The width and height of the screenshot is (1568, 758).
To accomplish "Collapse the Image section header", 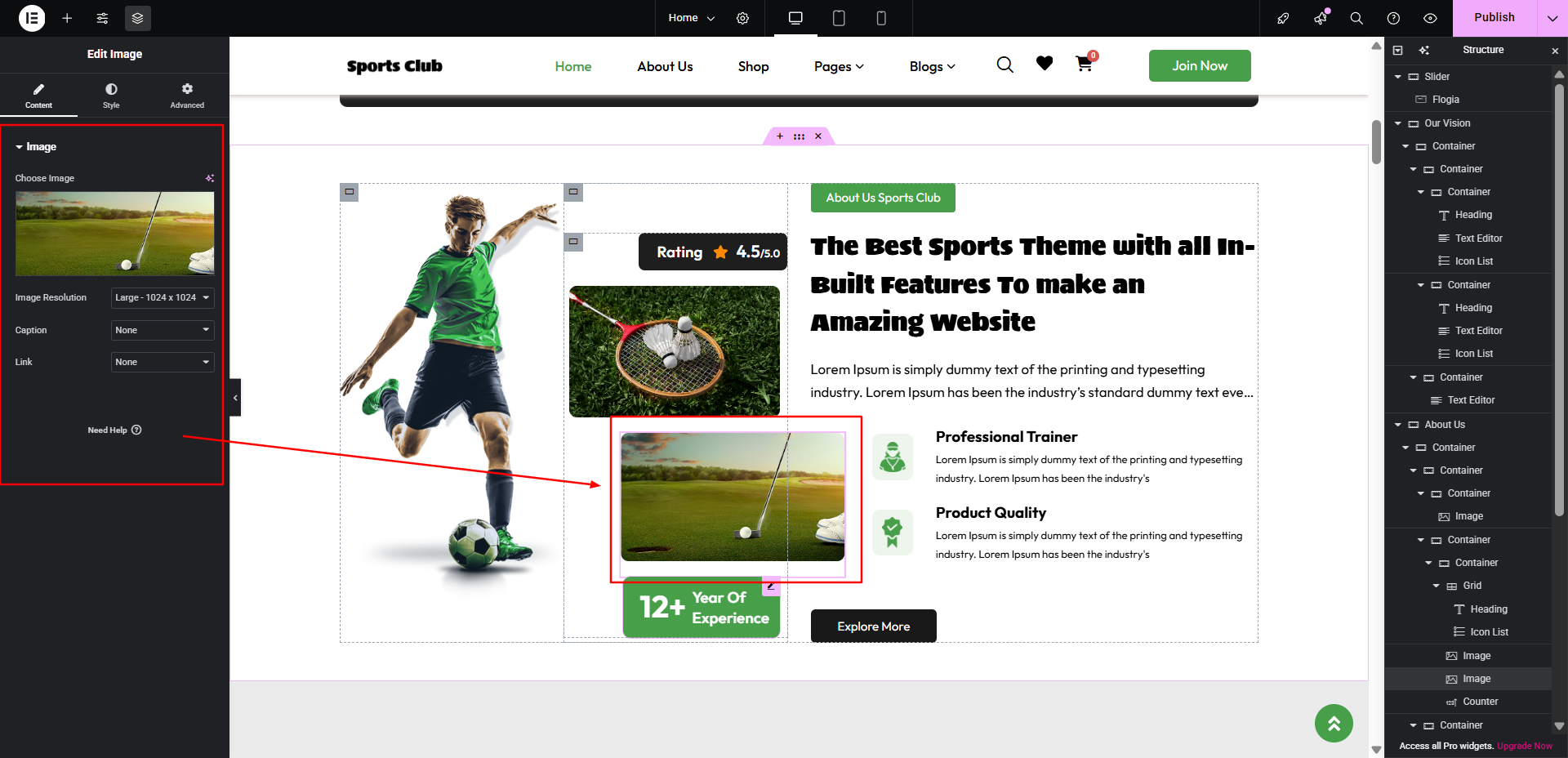I will pos(36,147).
